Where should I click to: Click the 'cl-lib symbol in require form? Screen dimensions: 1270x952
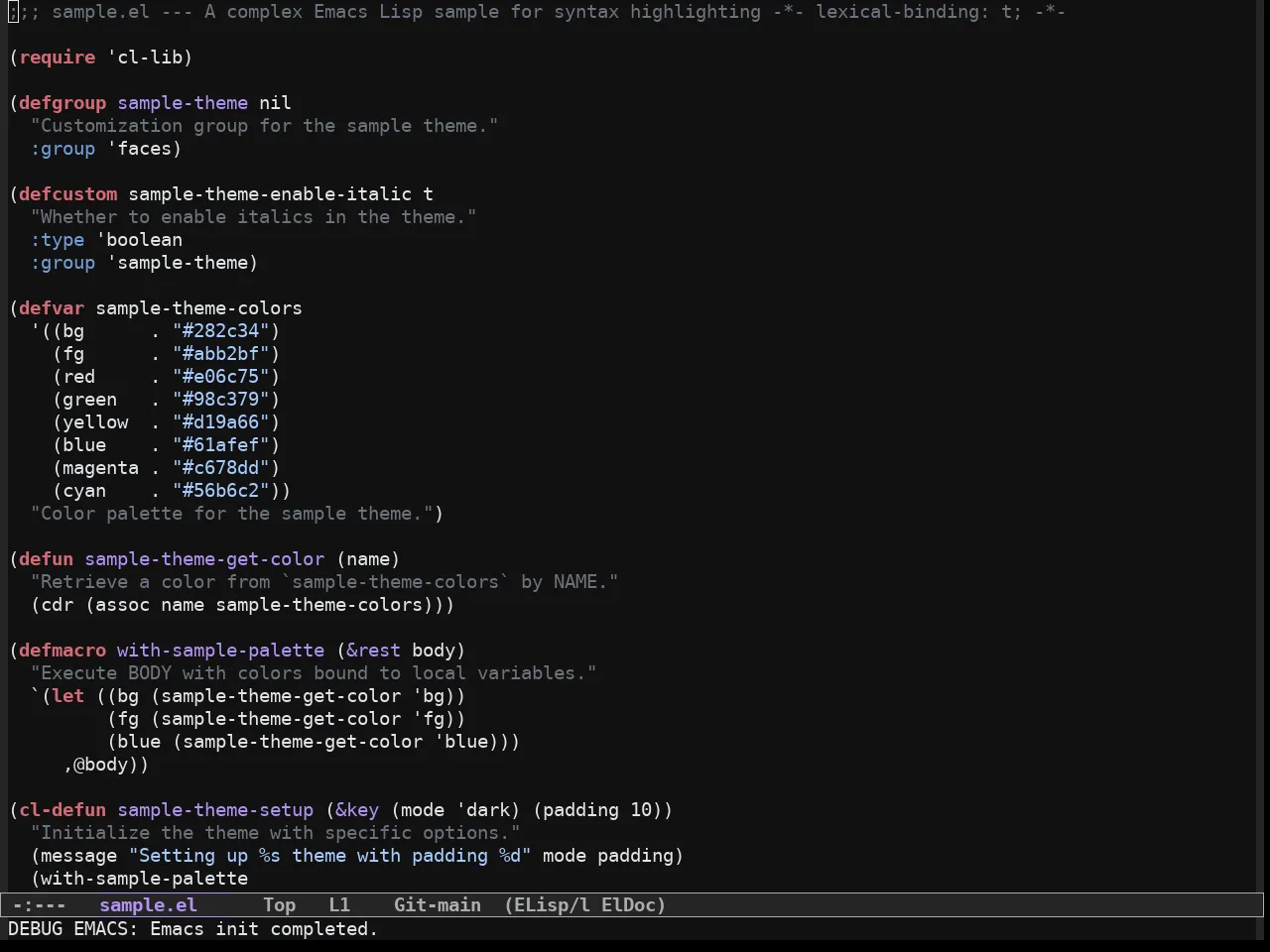[x=145, y=58]
